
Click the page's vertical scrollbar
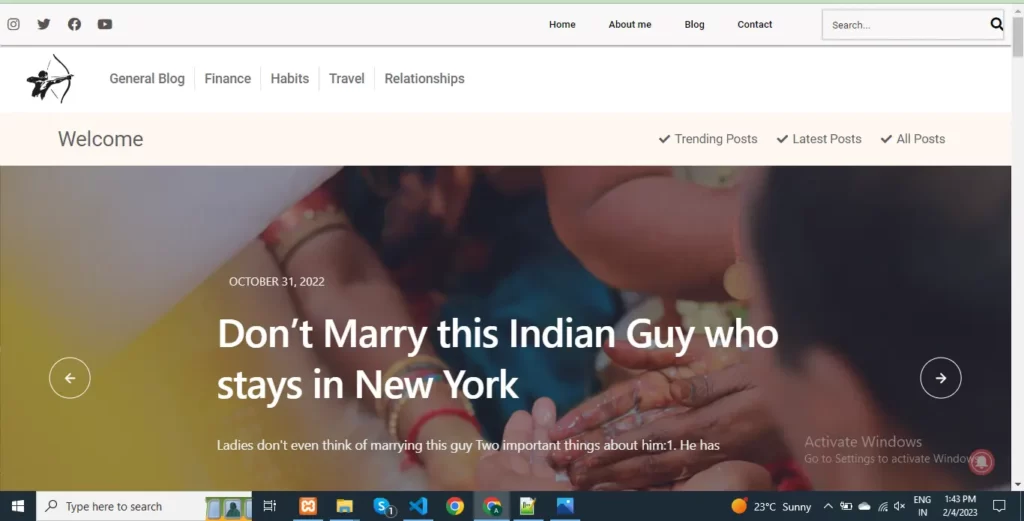[1017, 250]
